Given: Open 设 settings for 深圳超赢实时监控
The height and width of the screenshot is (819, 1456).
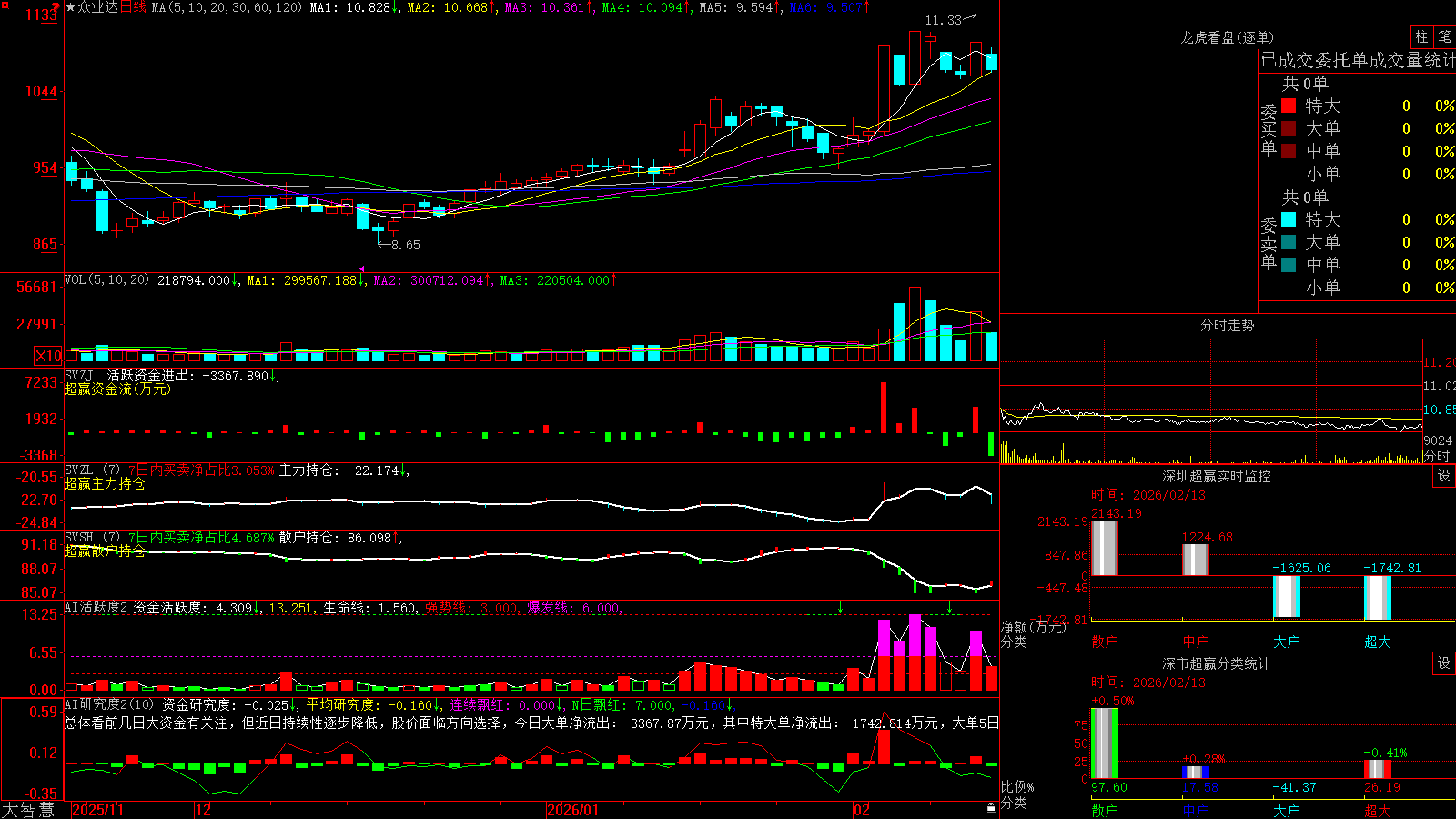Looking at the screenshot, I should tap(1444, 476).
